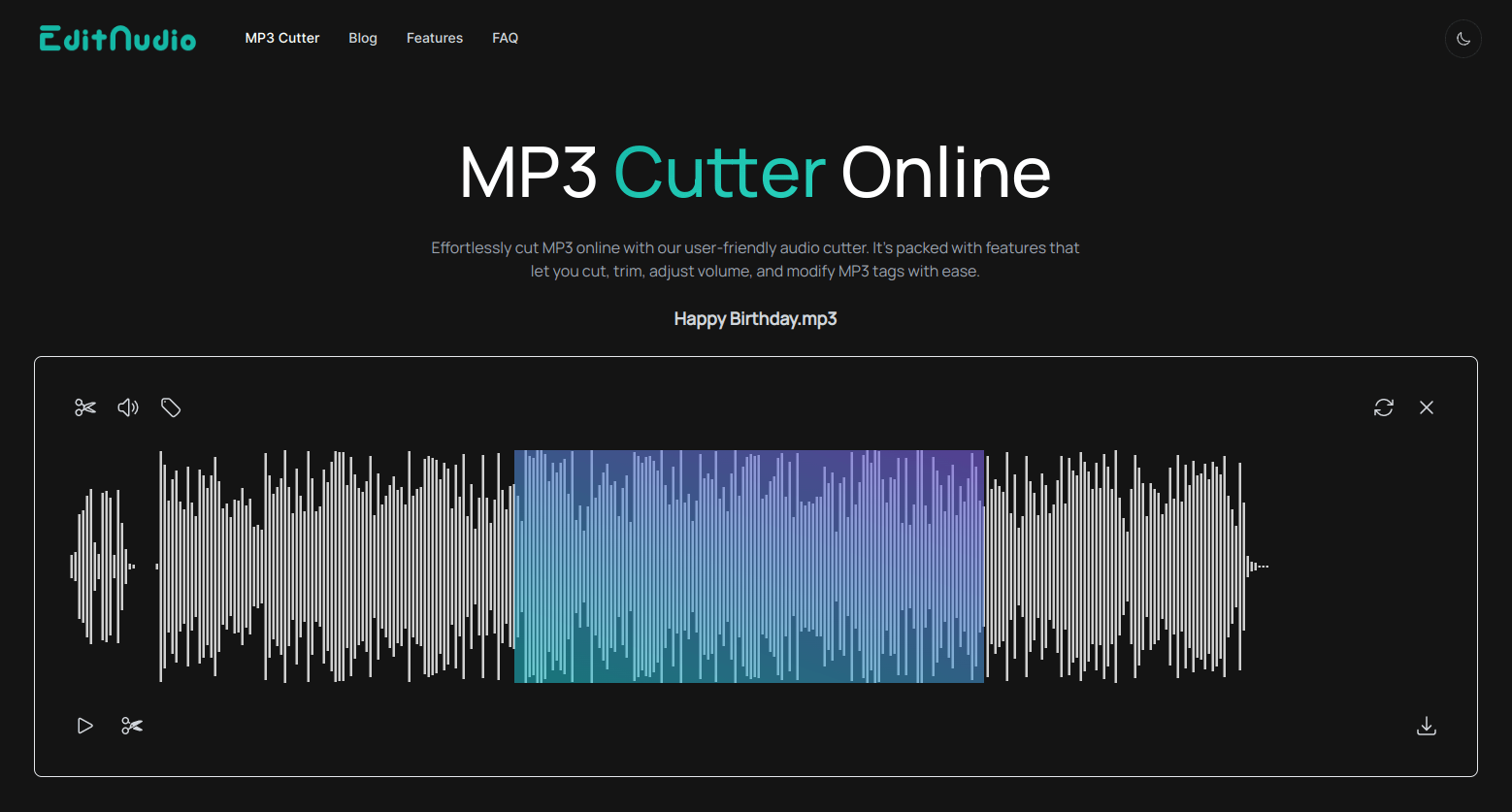Switch to the MP3 Cutter tab
The width and height of the screenshot is (1512, 812).
[x=281, y=38]
